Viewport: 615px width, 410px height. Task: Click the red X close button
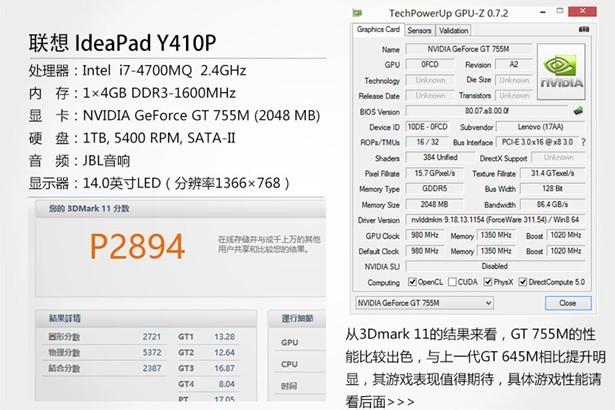tap(582, 11)
